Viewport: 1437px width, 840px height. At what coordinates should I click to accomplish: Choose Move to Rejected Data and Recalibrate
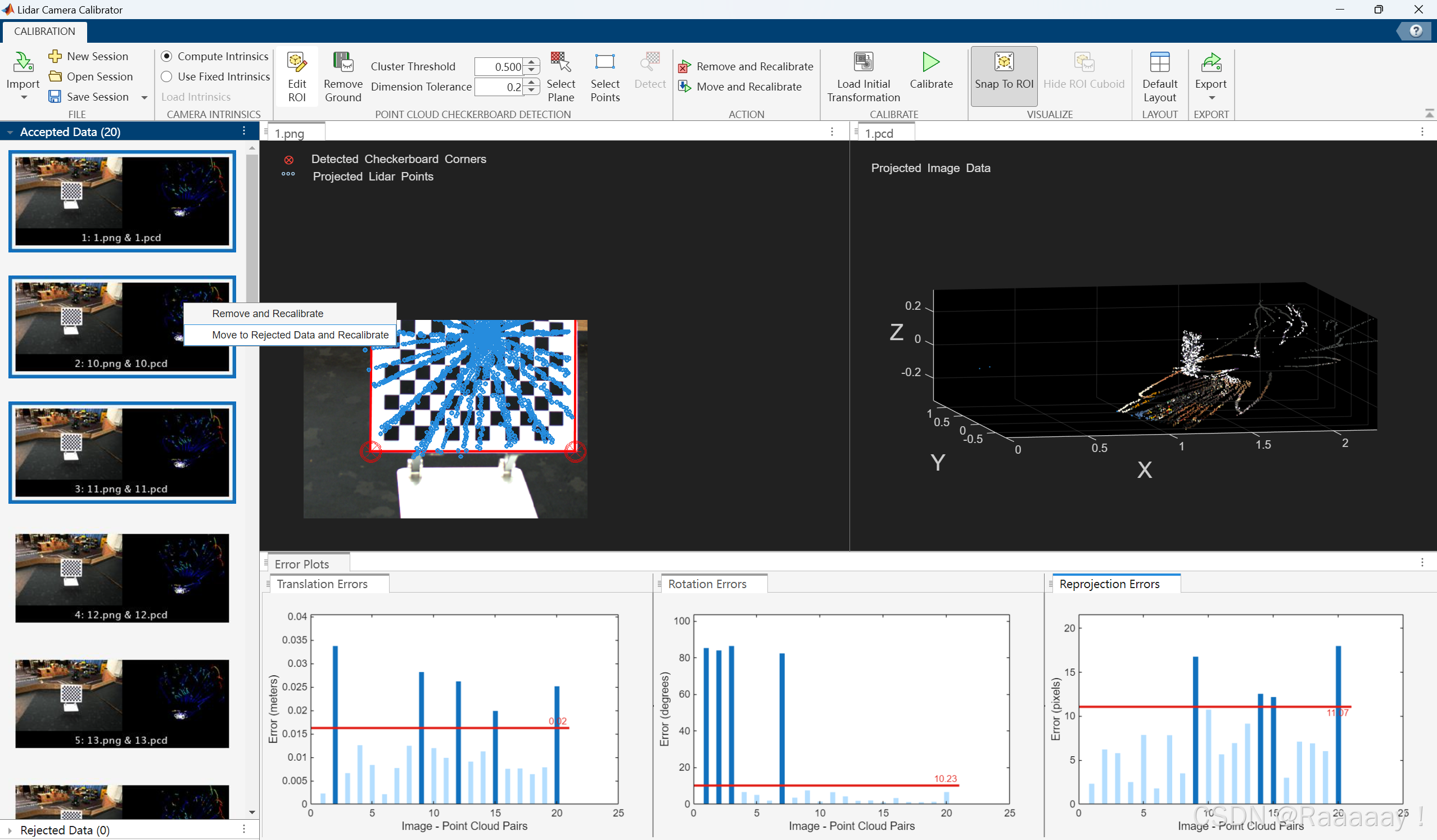[300, 335]
